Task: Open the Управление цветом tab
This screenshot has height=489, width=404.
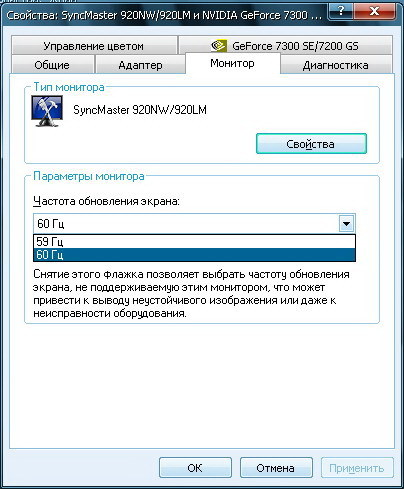Action: (x=94, y=46)
